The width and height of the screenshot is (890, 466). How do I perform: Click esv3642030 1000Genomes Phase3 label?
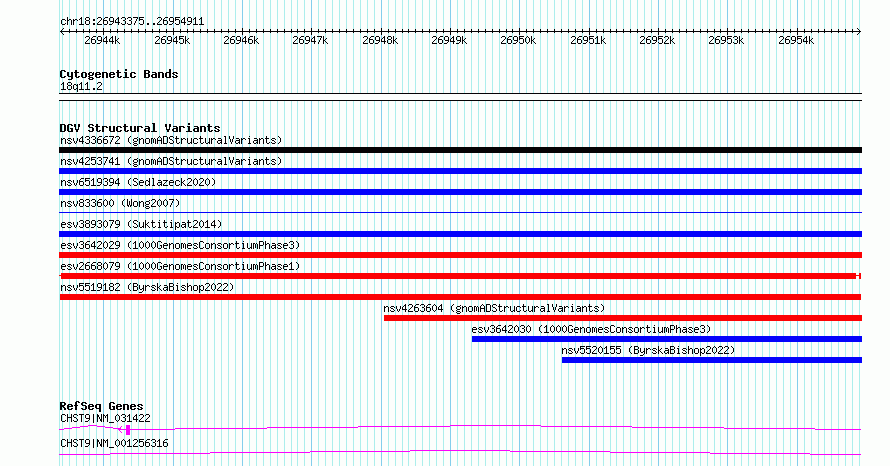pos(591,329)
